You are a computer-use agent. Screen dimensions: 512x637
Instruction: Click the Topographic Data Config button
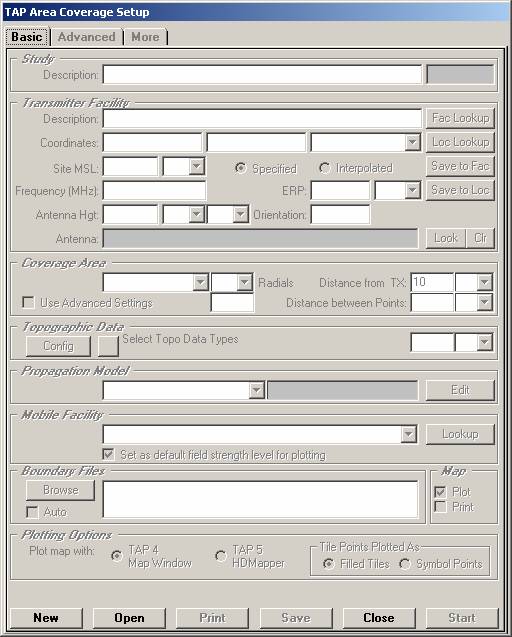[x=58, y=346]
